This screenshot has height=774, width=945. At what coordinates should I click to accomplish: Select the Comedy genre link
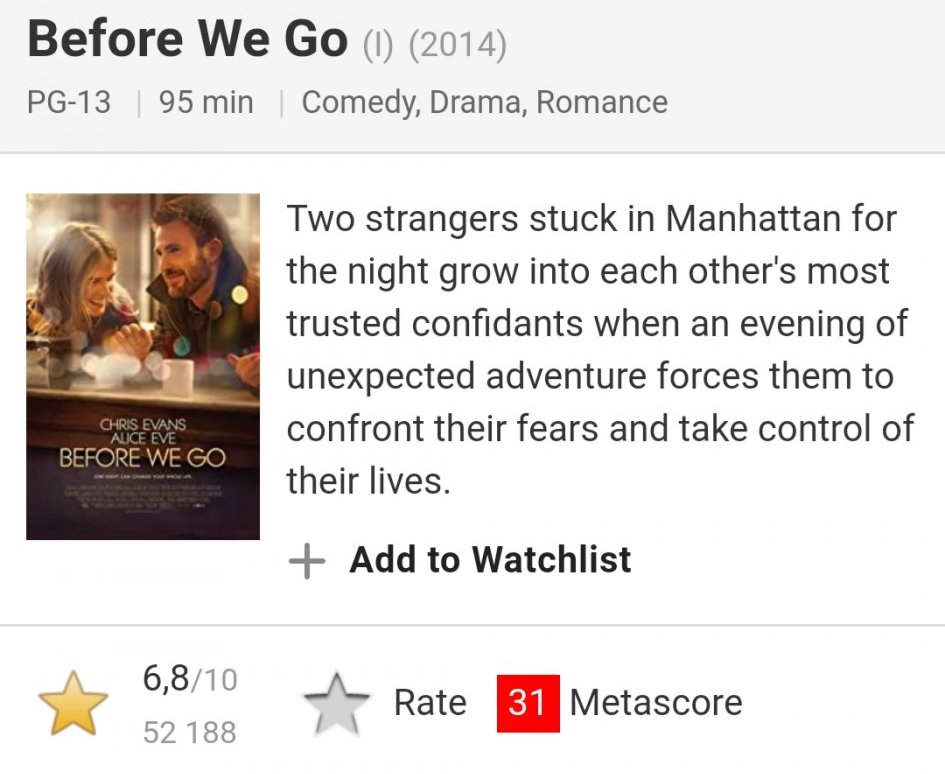pyautogui.click(x=360, y=102)
